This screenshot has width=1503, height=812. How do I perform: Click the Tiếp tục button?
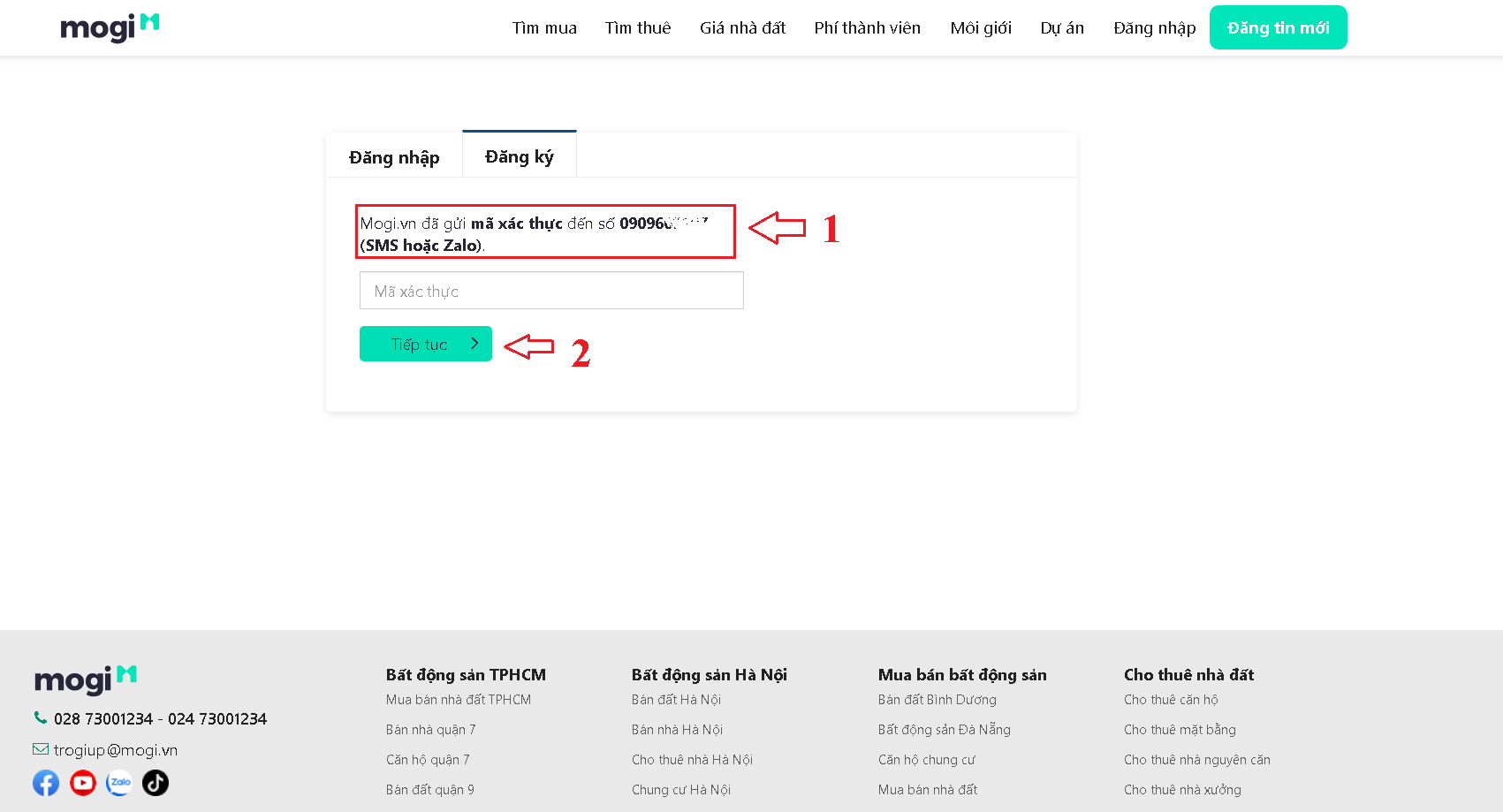[x=425, y=344]
